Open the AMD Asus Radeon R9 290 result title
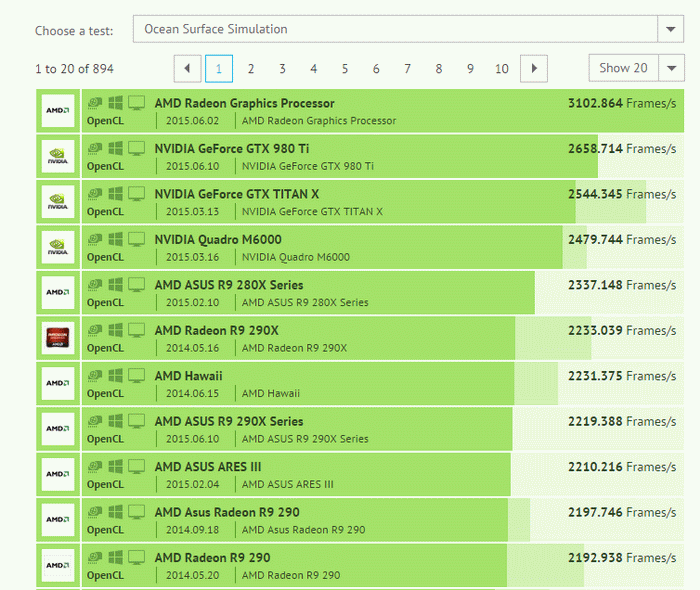Viewport: 700px width, 590px height. pos(227,513)
